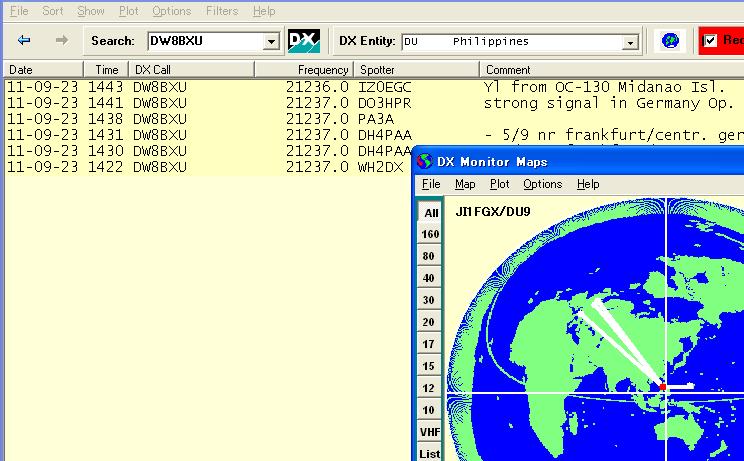Screen dimensions: 744x461
Task: Click comment 'strong signal in Germany Op.'
Action: [609, 103]
